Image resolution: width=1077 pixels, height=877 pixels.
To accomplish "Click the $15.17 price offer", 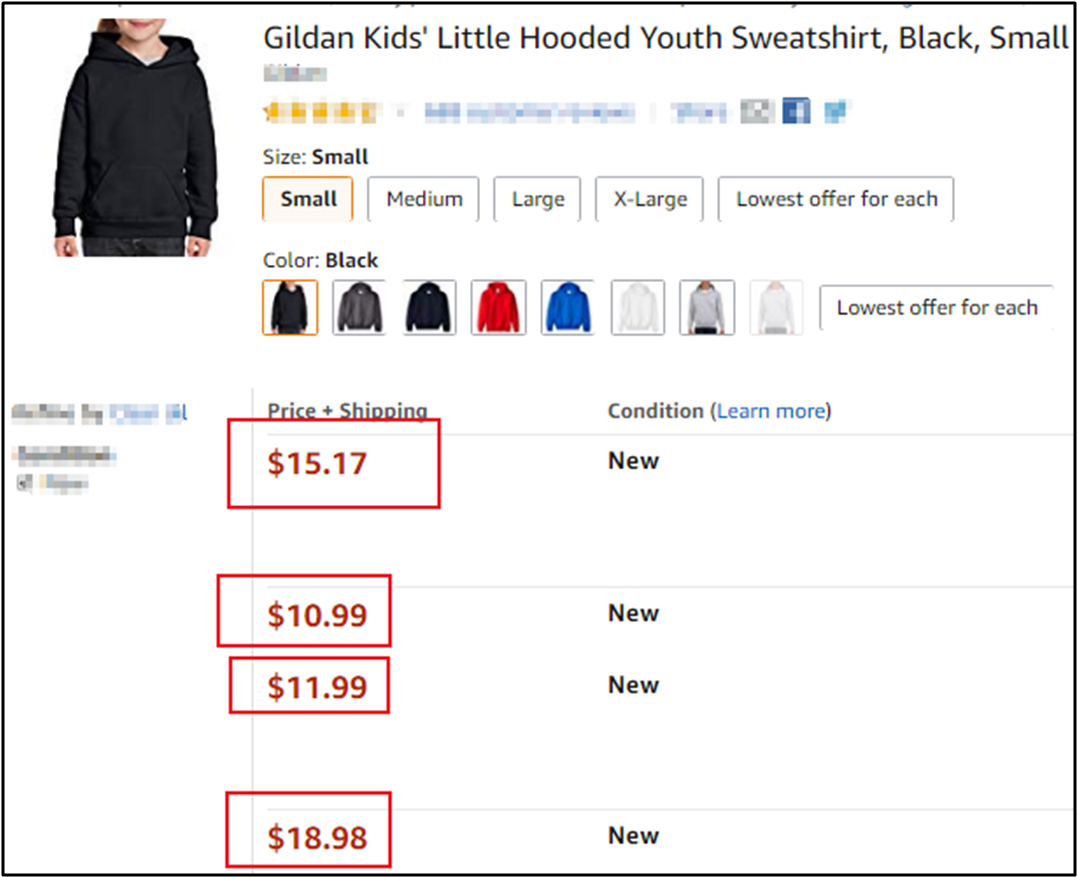I will [x=317, y=464].
